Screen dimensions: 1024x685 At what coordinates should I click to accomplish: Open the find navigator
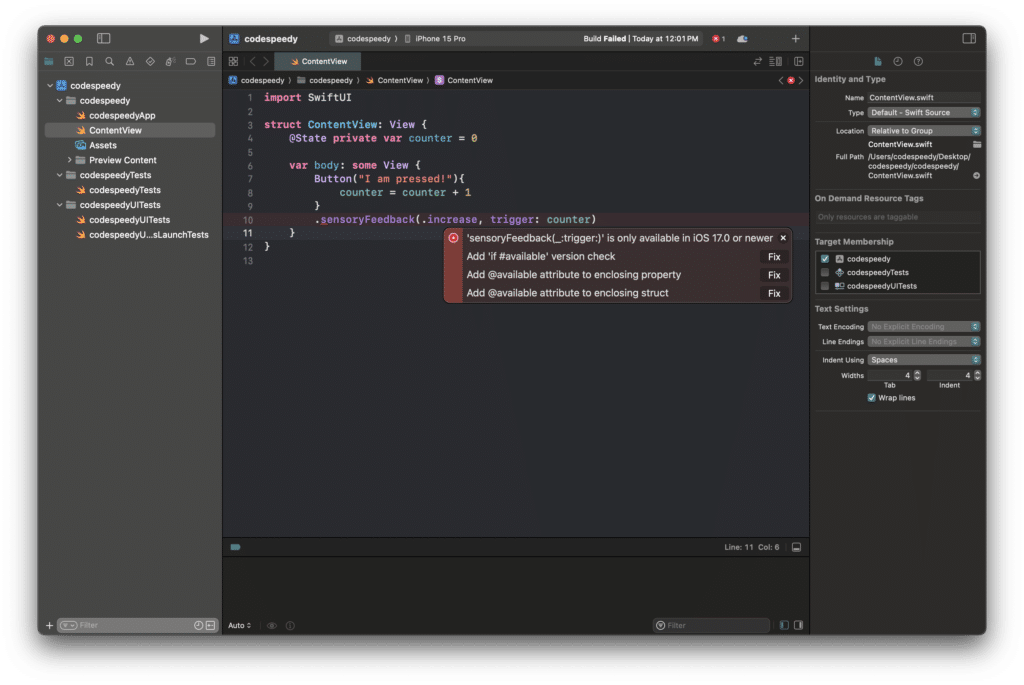(x=110, y=61)
